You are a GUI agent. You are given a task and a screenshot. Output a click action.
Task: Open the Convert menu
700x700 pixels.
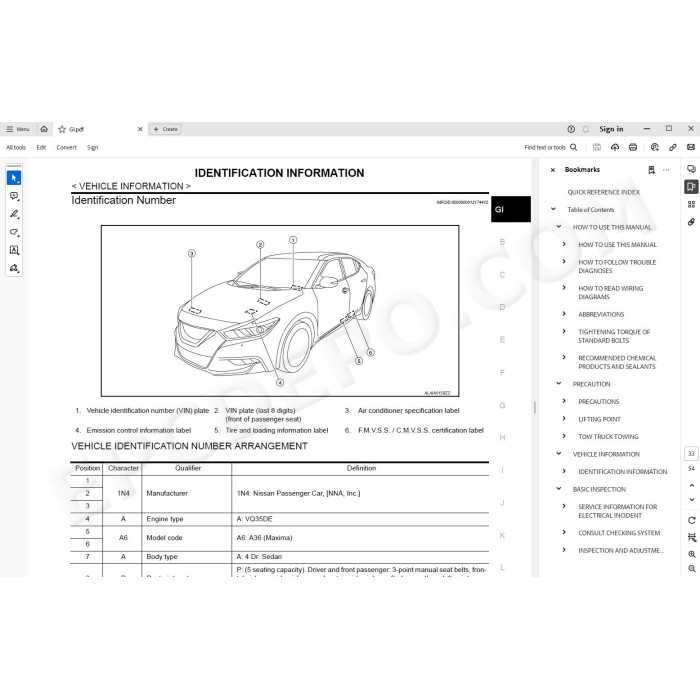[67, 147]
